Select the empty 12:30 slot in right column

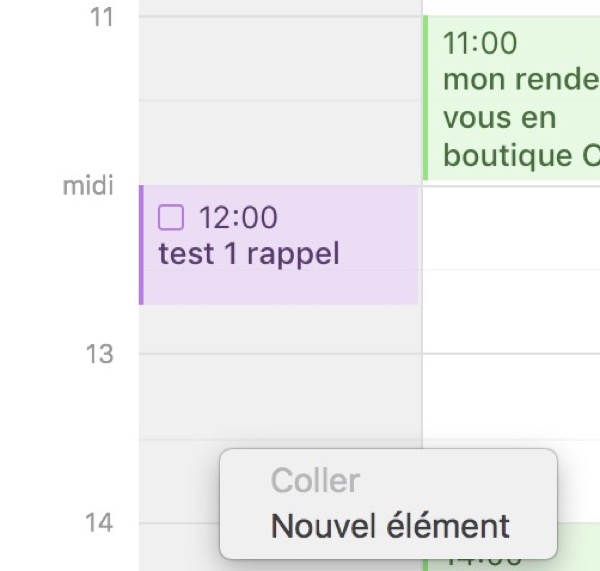510,311
